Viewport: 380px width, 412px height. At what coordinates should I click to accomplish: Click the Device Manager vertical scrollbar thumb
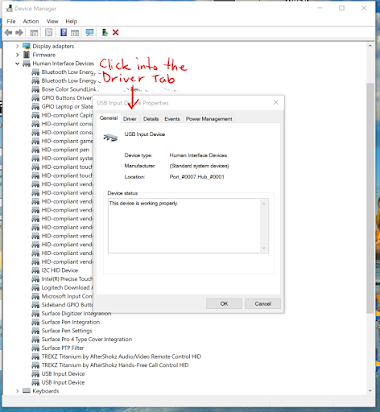(370, 198)
